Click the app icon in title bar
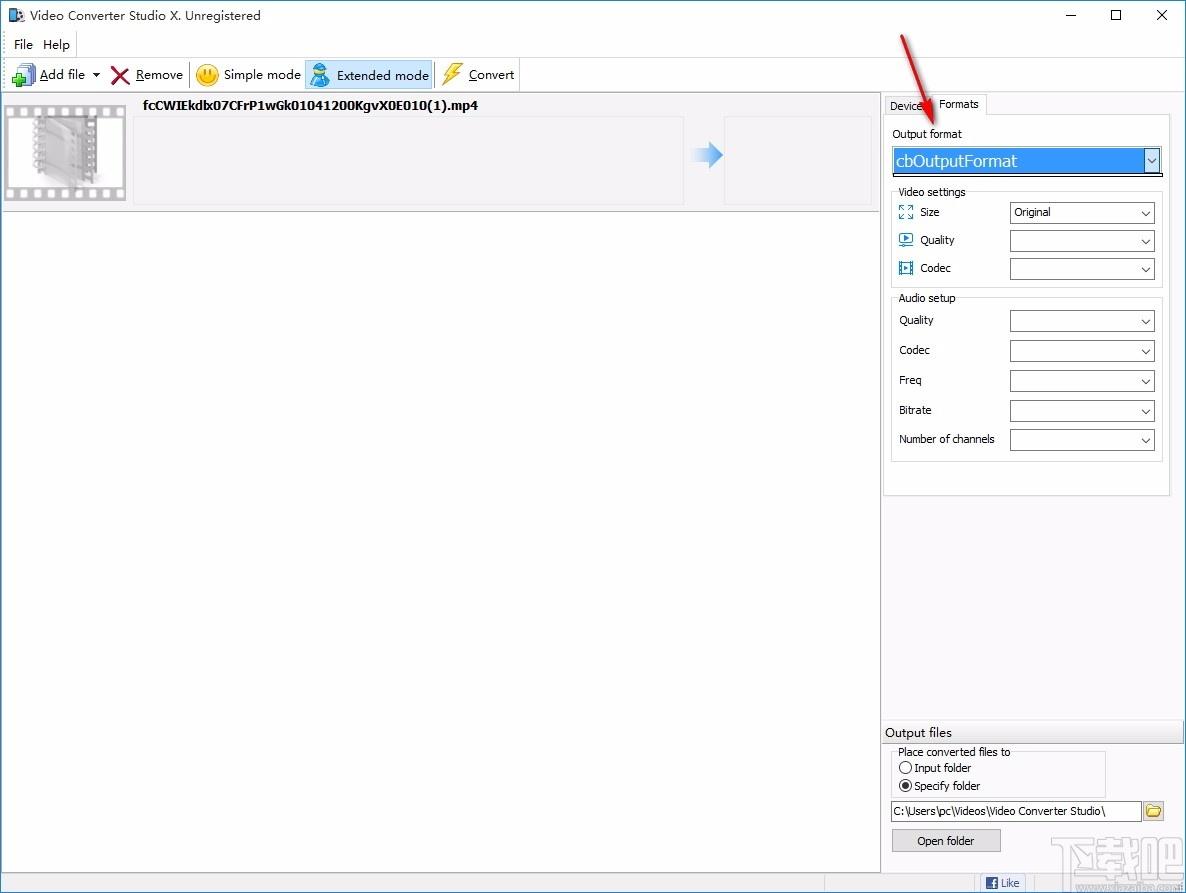This screenshot has height=893, width=1186. [16, 15]
